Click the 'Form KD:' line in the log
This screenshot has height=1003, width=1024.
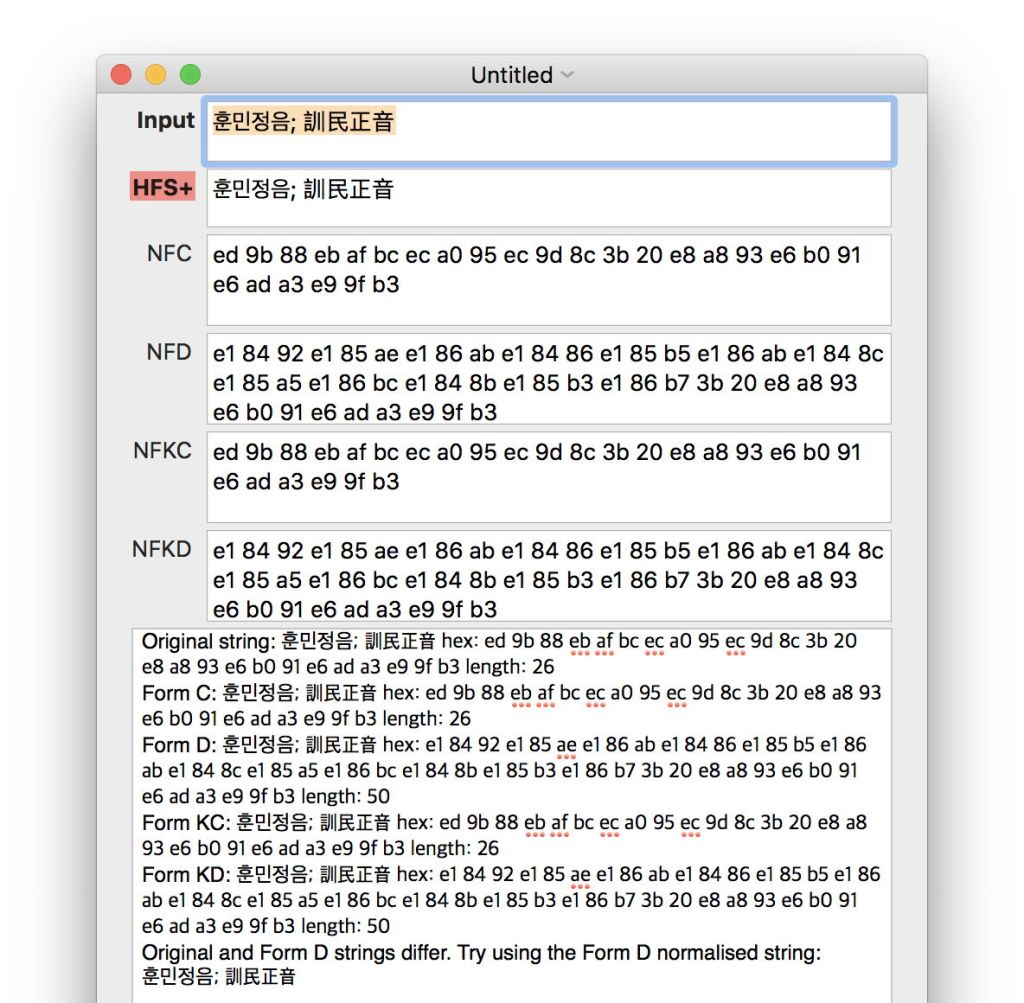[511, 900]
